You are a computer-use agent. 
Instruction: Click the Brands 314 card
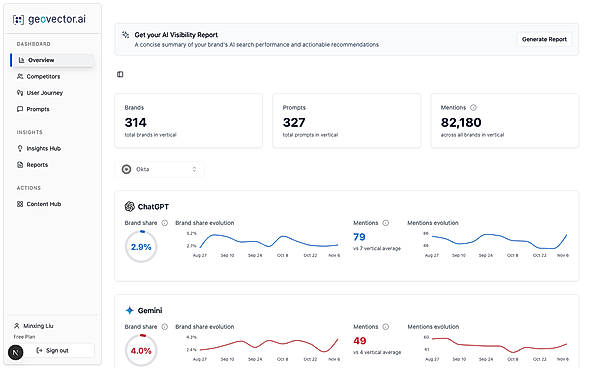click(189, 121)
